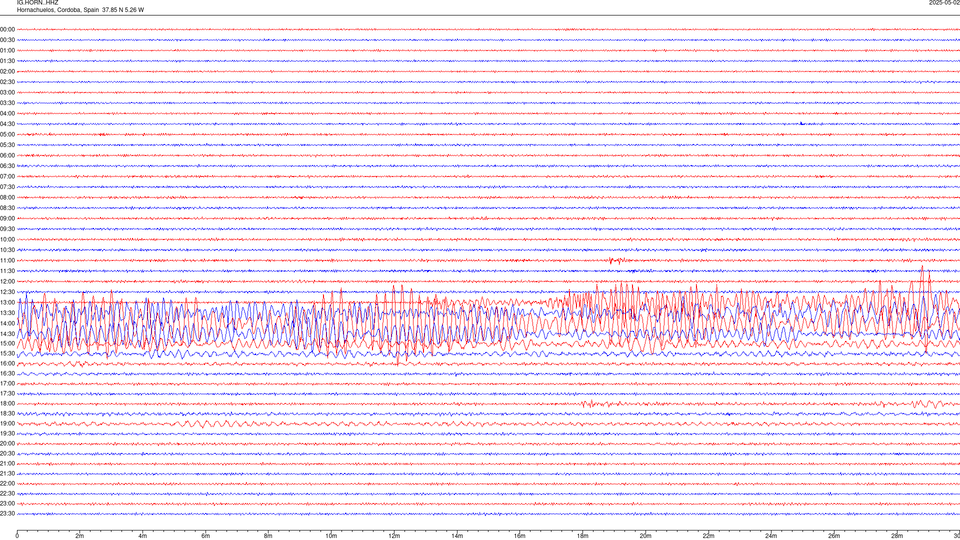Image resolution: width=960 pixels, height=540 pixels.
Task: Choose the 05:30 trace label
Action: click(7, 145)
